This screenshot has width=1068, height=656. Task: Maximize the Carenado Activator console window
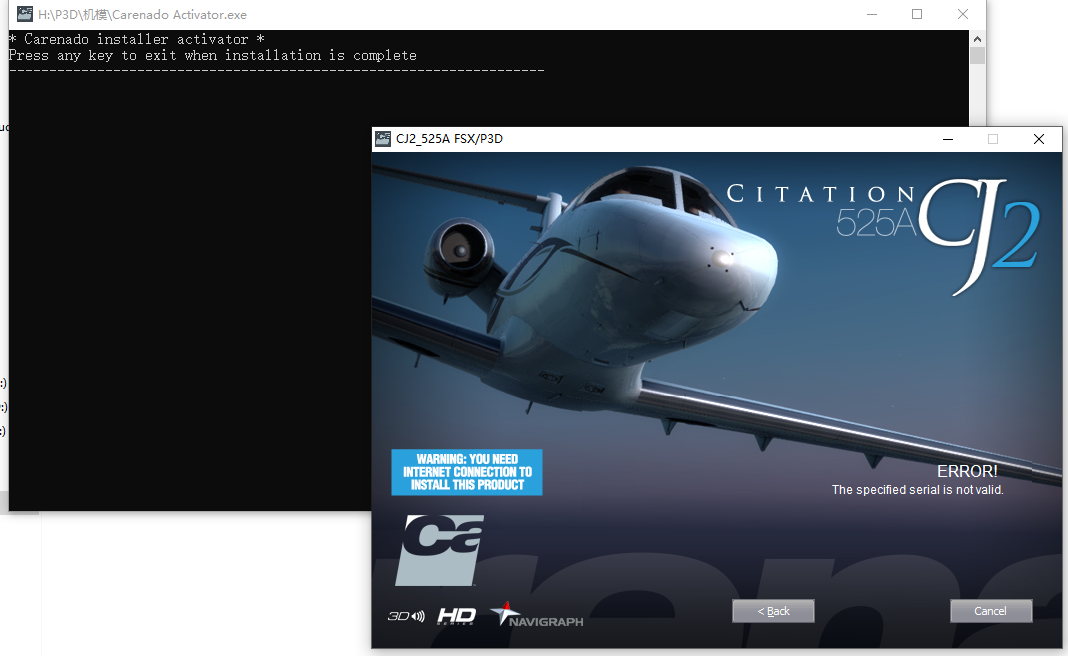(x=917, y=14)
